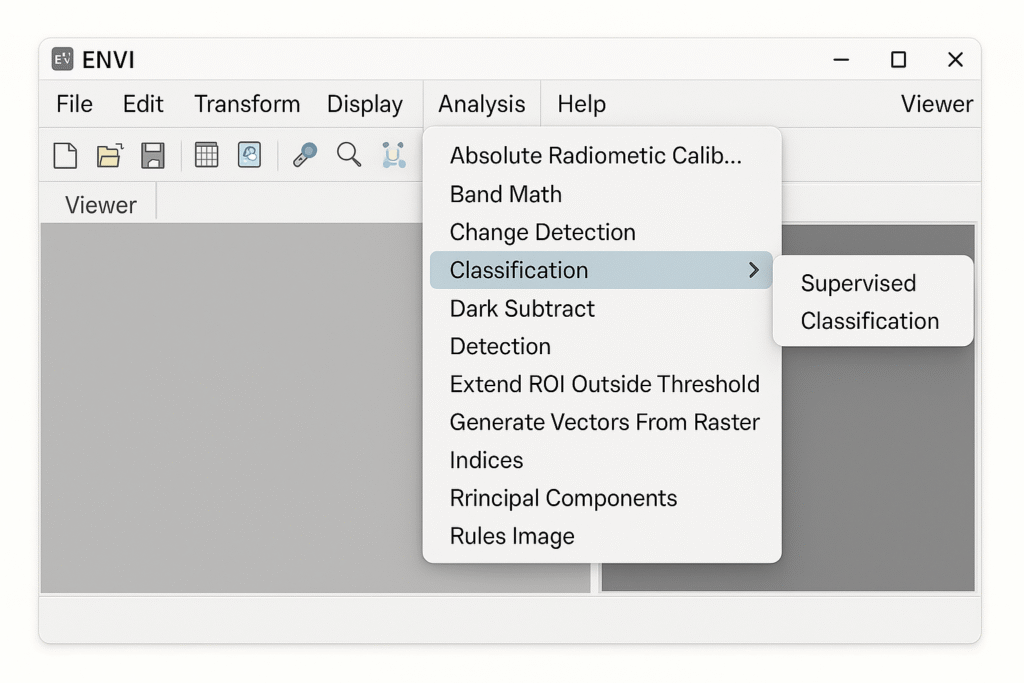This screenshot has height=683, width=1024.
Task: Minimize the ENVI window
Action: point(841,59)
